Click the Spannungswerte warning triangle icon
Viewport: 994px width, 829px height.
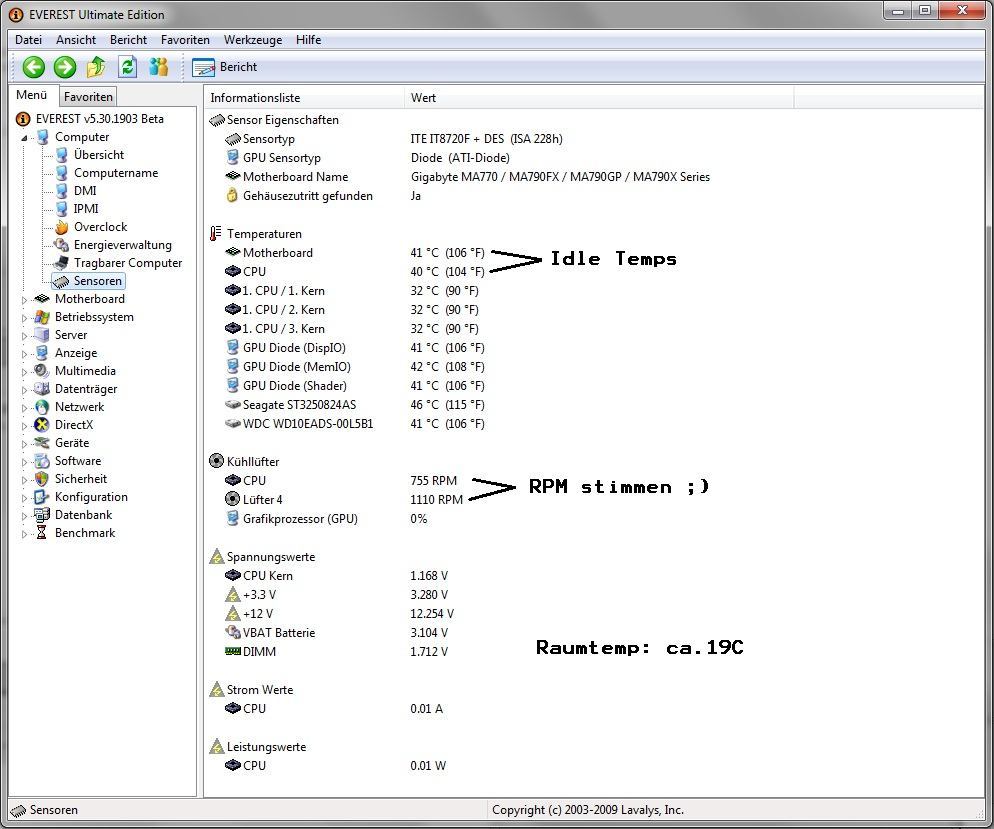tap(216, 556)
